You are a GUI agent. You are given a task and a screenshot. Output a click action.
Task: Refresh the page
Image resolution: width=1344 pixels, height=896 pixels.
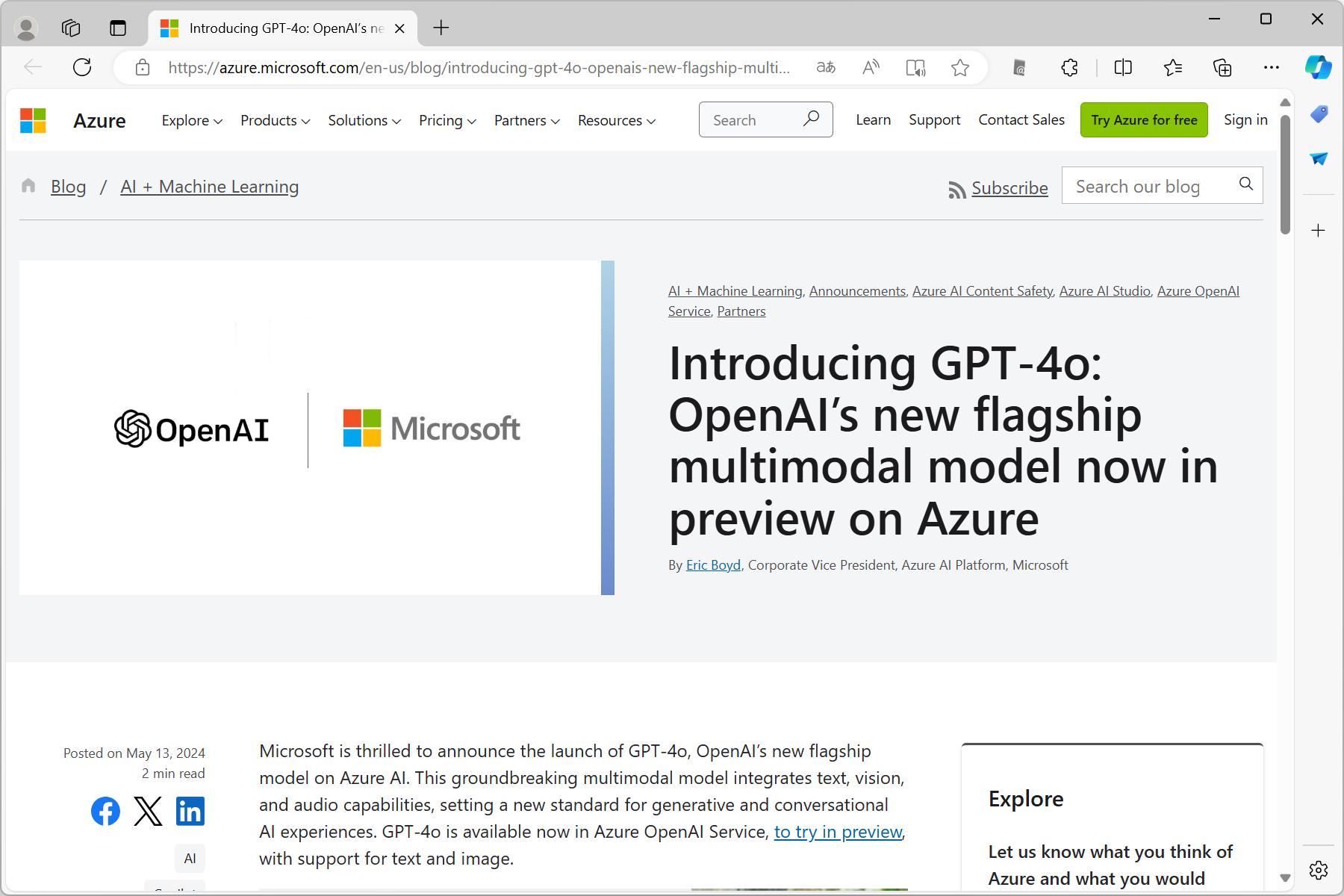(82, 67)
